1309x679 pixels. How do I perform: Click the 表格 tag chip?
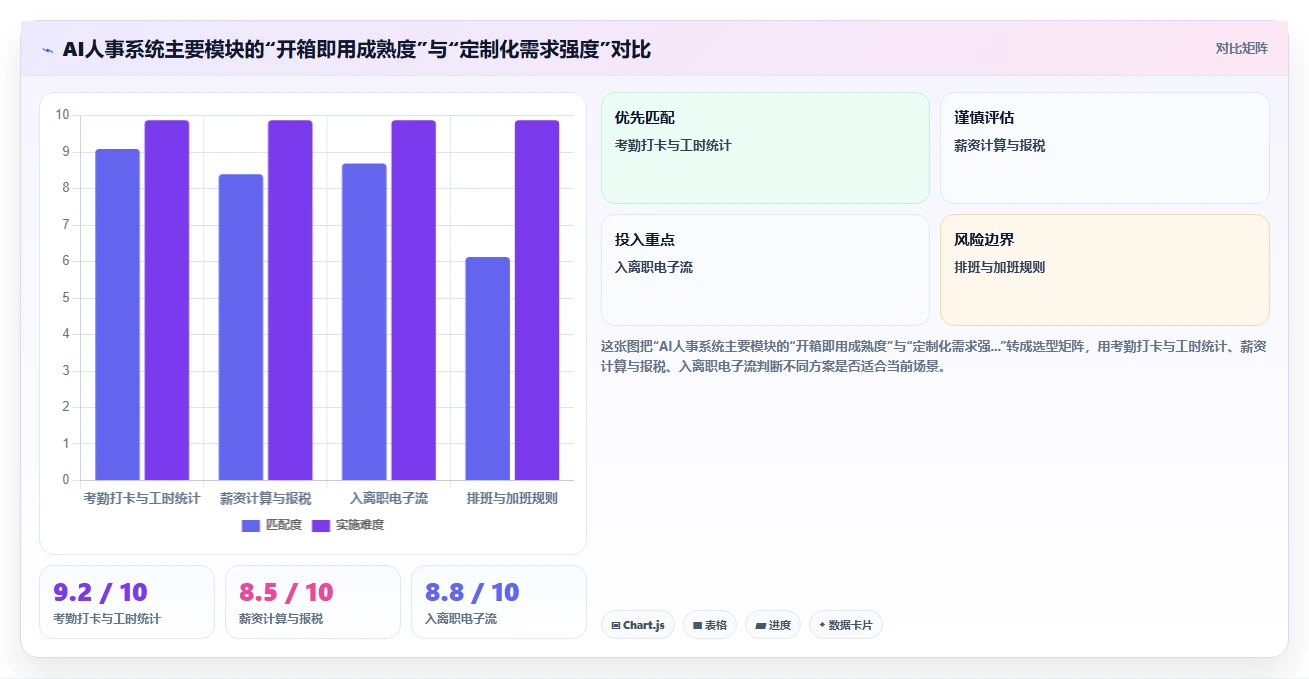tap(710, 625)
